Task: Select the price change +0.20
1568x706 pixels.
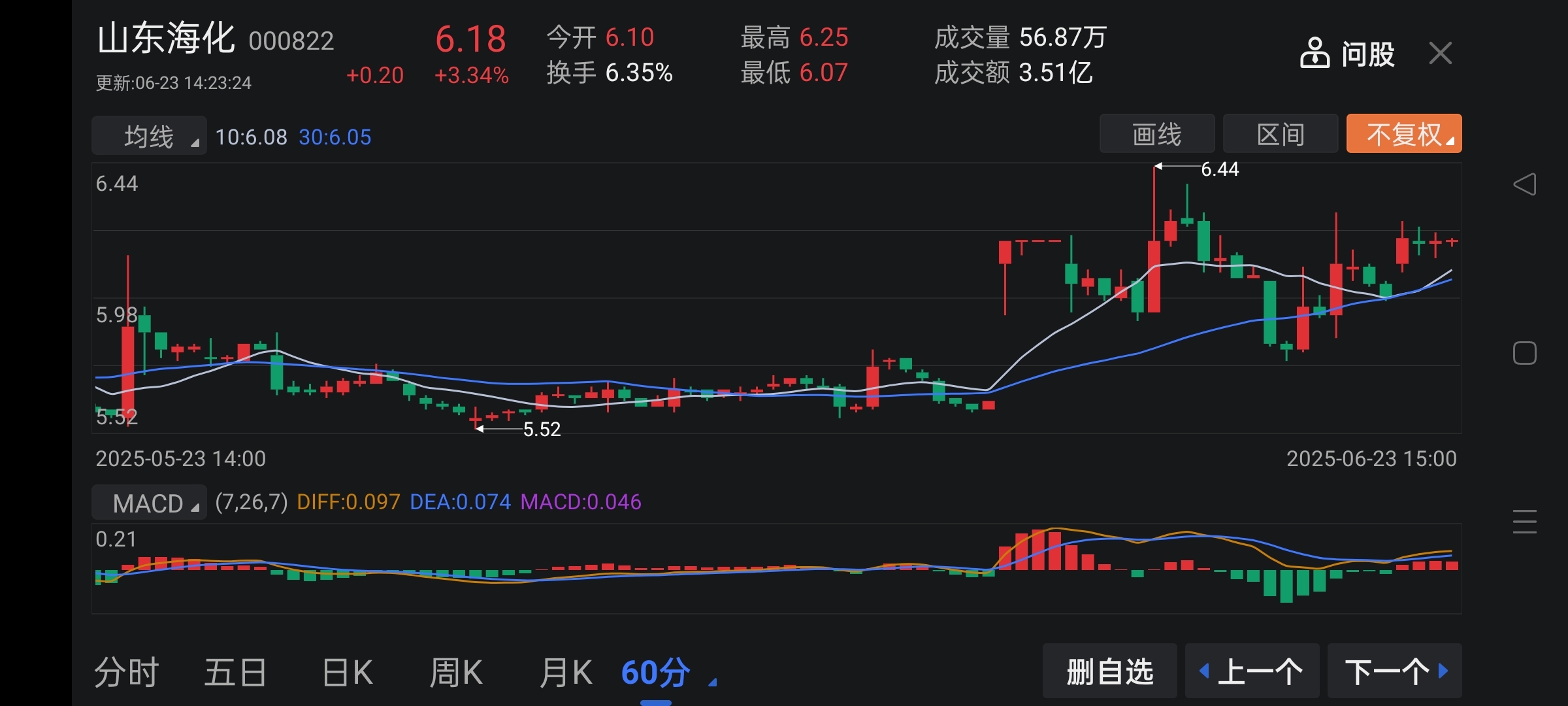Action: tap(375, 75)
